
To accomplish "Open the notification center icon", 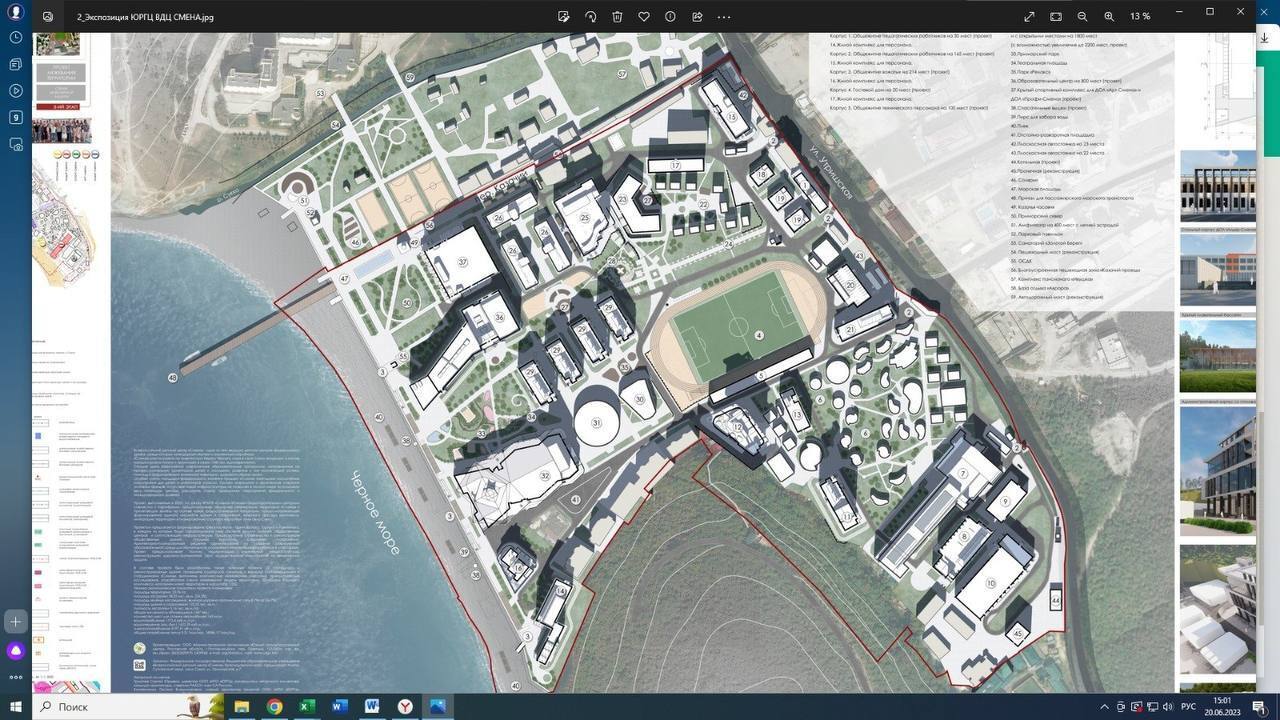I will coord(1259,707).
